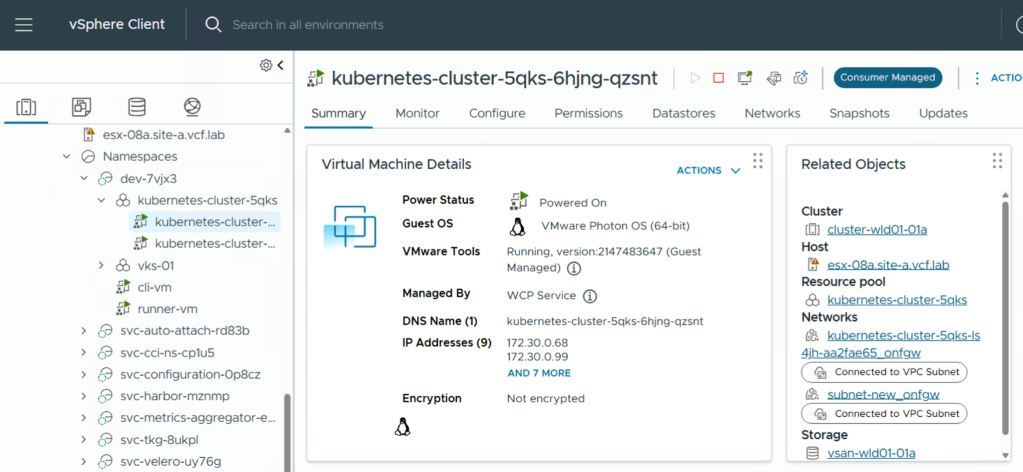Click the Linux penguin icon next to Guest OS
Image resolution: width=1023 pixels, height=472 pixels.
[518, 227]
